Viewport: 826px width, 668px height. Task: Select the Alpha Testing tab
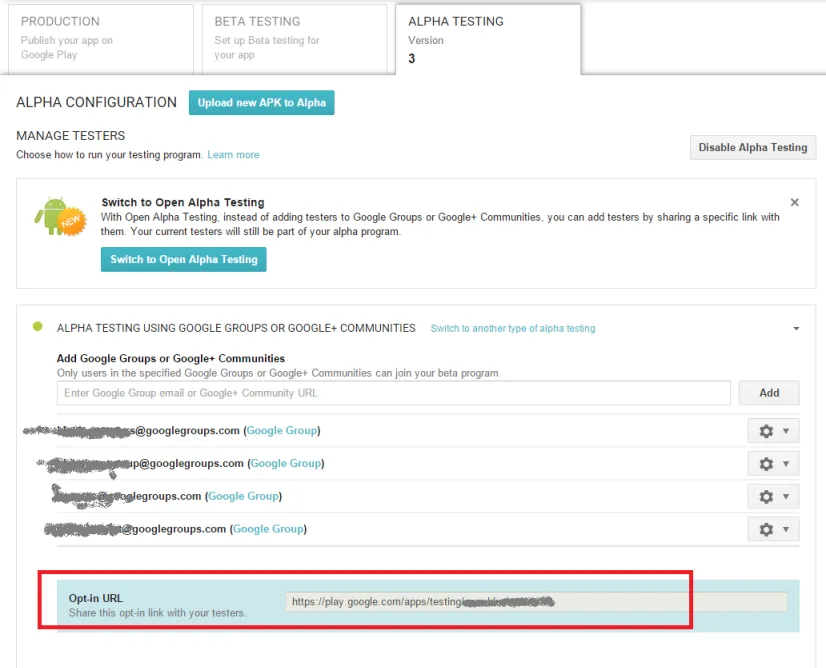[x=488, y=39]
